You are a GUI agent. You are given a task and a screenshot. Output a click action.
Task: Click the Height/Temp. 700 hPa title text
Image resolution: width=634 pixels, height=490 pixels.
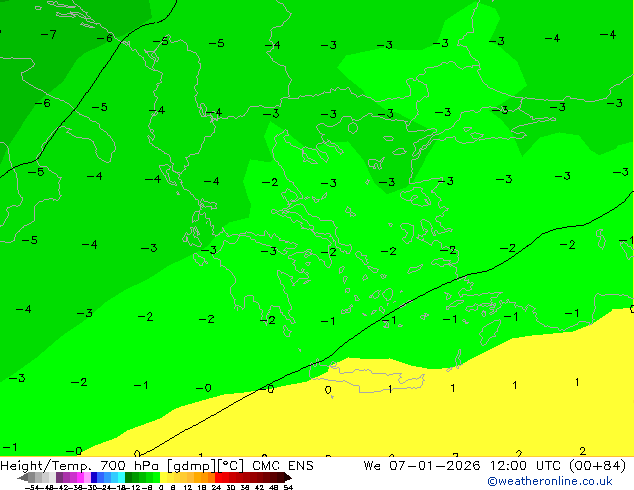tap(79, 466)
